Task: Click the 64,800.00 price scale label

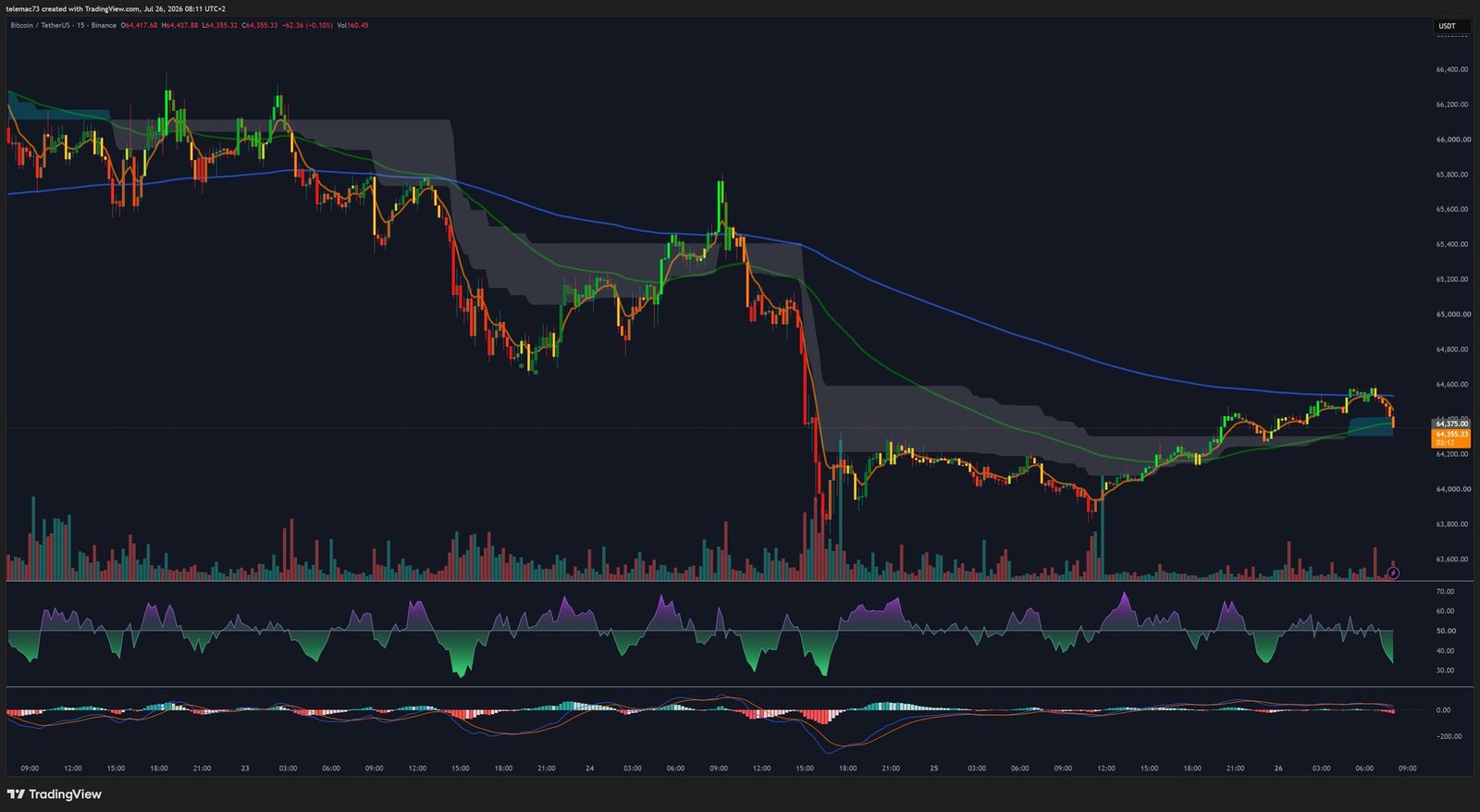Action: click(x=1451, y=350)
